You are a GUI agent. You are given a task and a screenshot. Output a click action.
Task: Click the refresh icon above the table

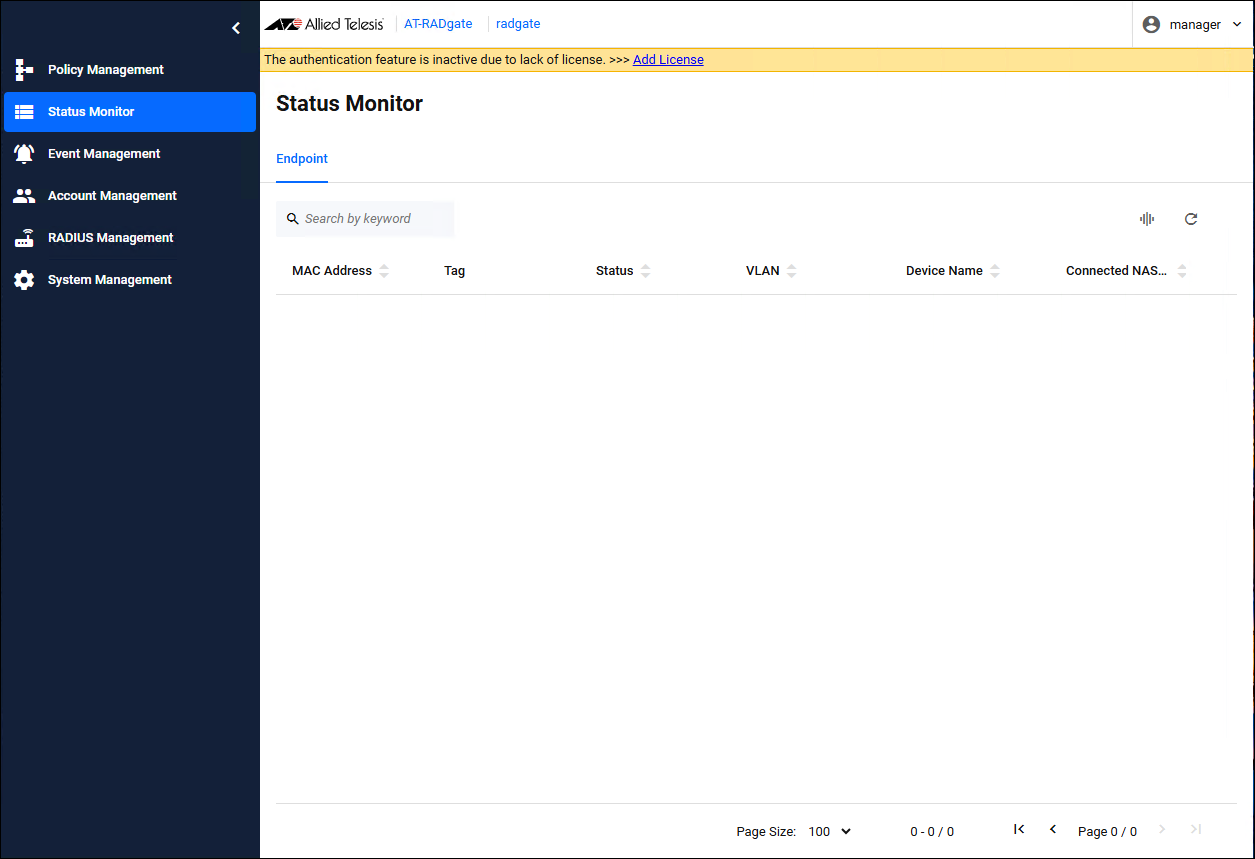[1191, 219]
